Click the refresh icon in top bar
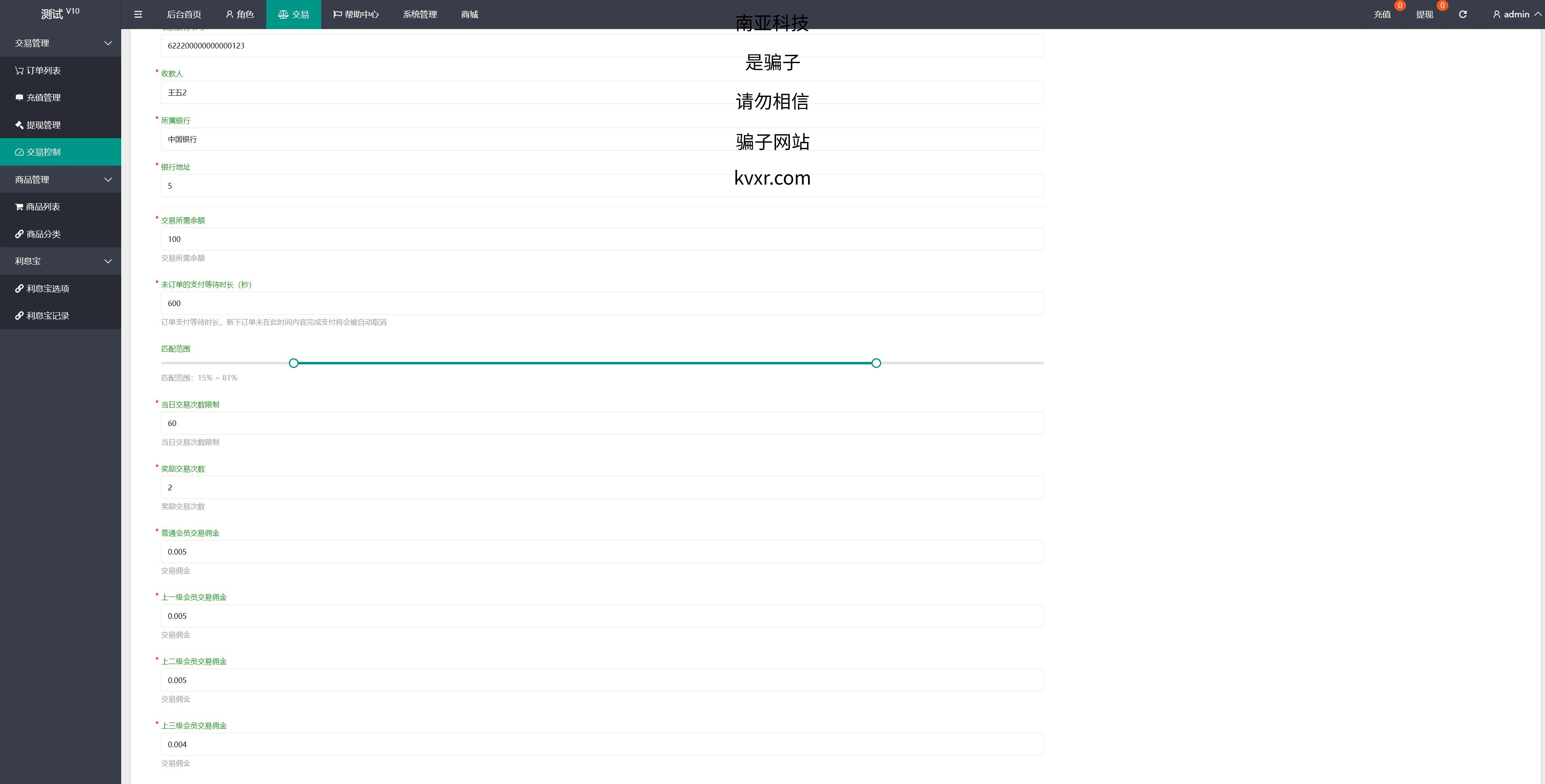This screenshot has width=1545, height=784. [x=1463, y=15]
